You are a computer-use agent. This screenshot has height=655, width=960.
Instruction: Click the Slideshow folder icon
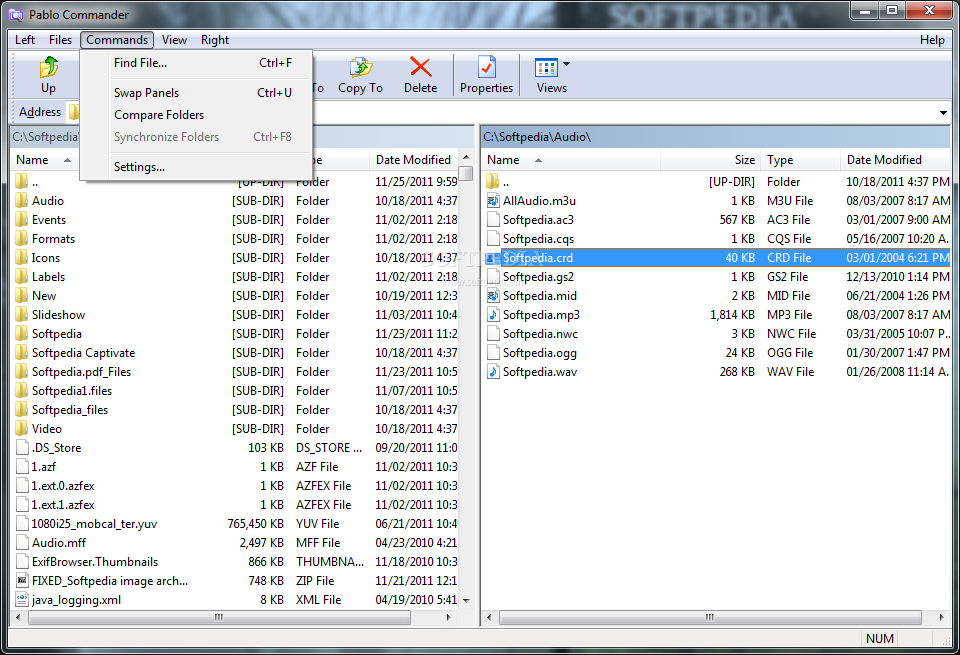21,315
